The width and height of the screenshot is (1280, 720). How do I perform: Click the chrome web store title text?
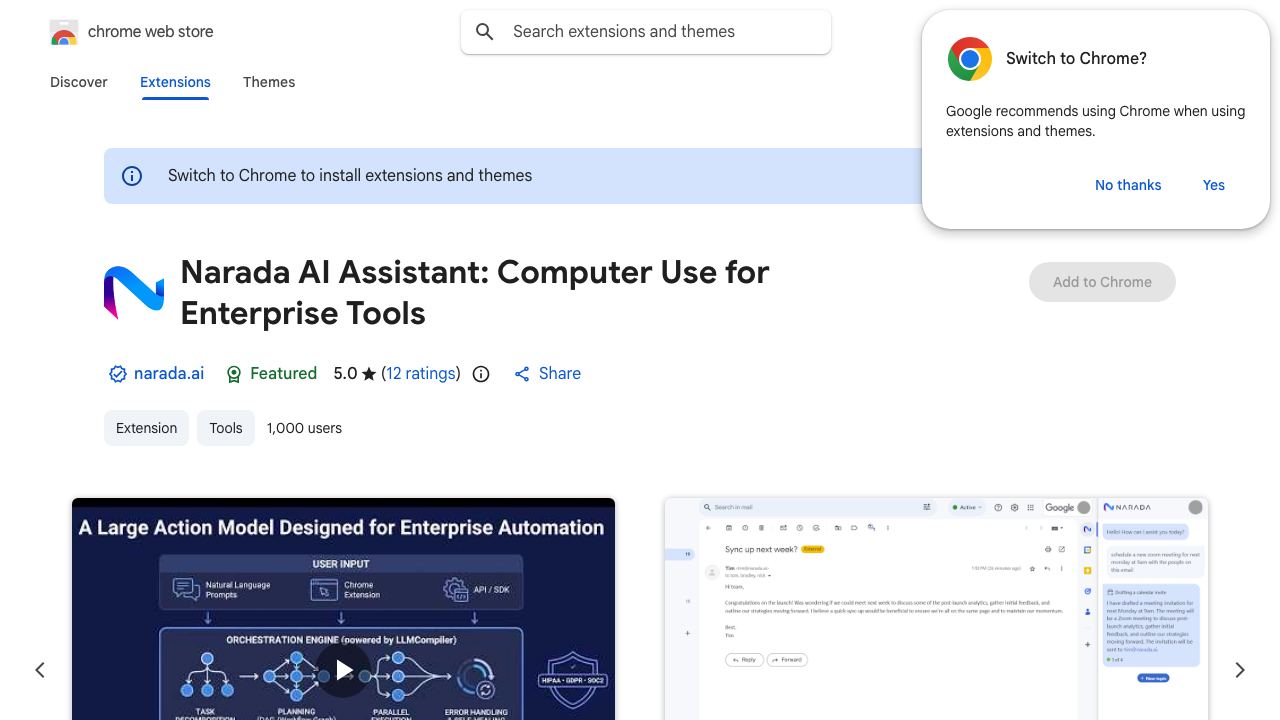click(x=151, y=32)
